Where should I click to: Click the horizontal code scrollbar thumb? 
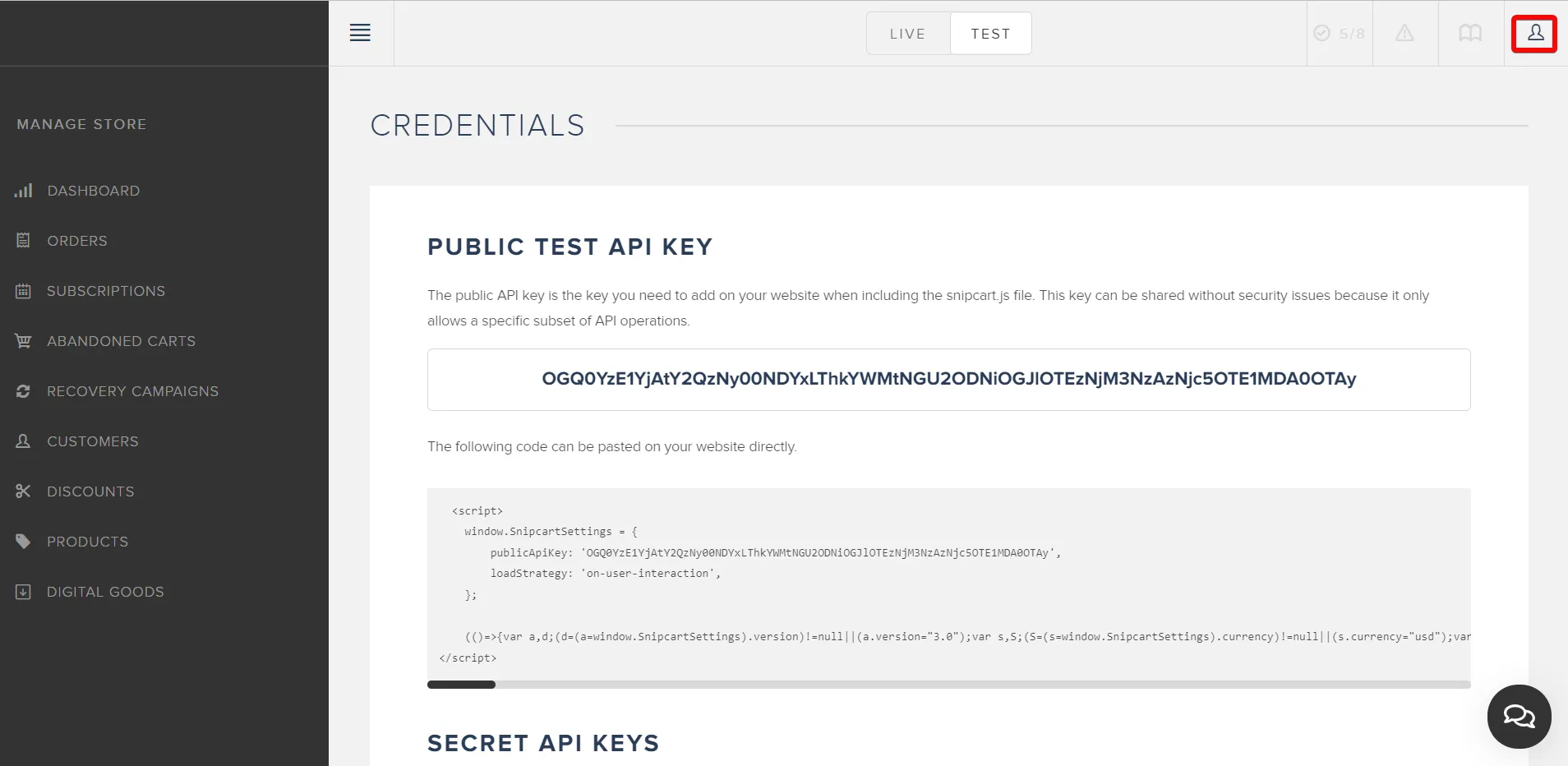[461, 685]
